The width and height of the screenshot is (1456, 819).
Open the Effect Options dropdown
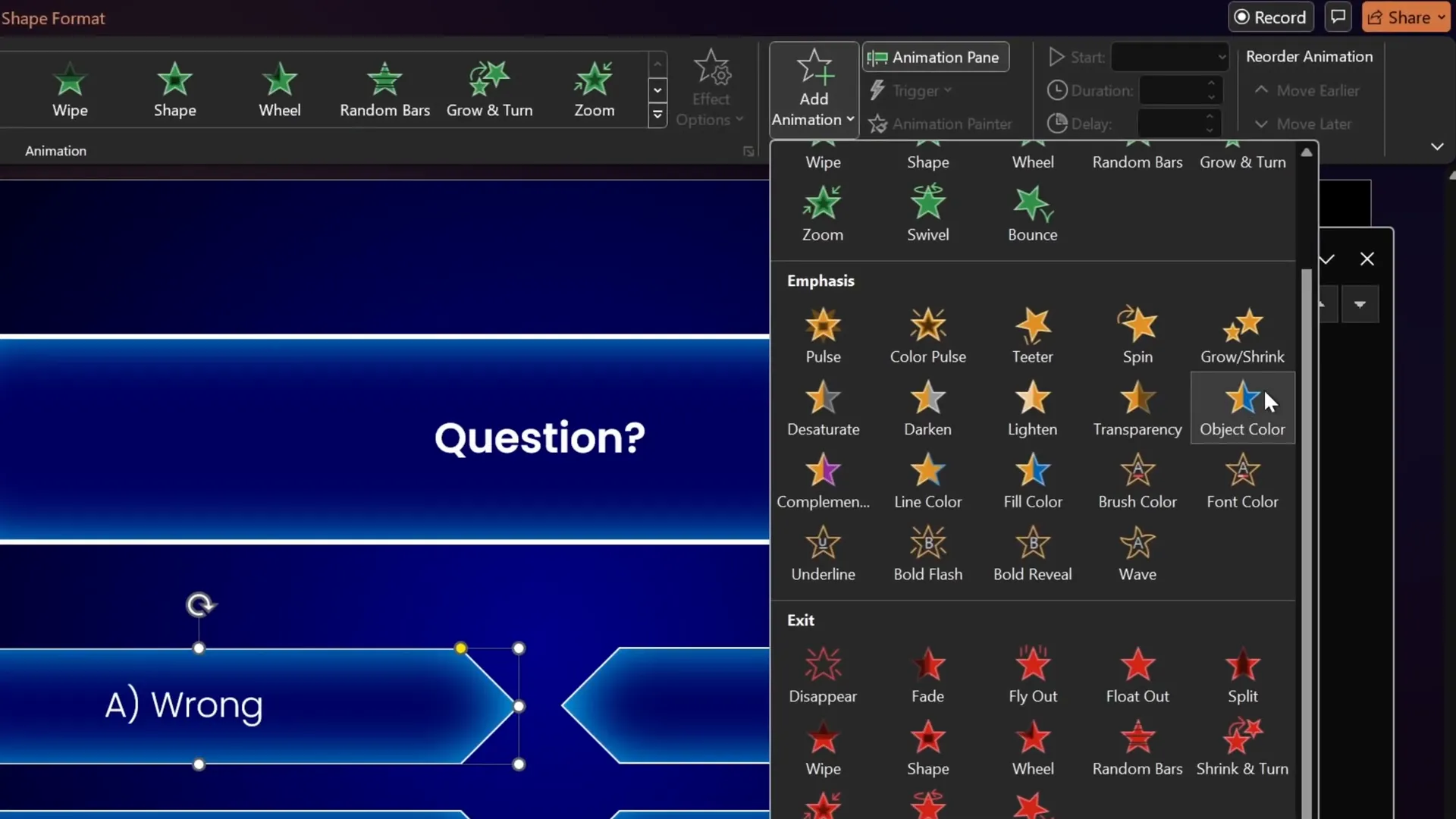tap(710, 89)
